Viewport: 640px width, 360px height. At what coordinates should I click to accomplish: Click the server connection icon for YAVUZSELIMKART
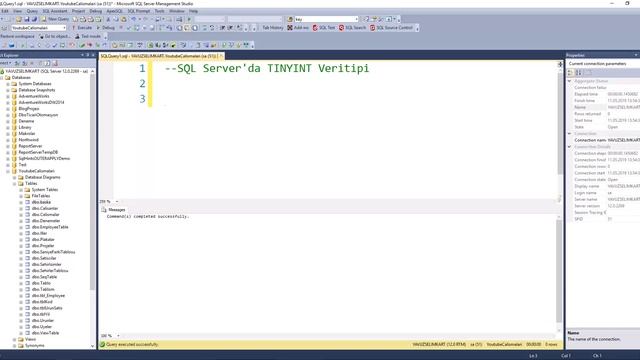[2, 71]
